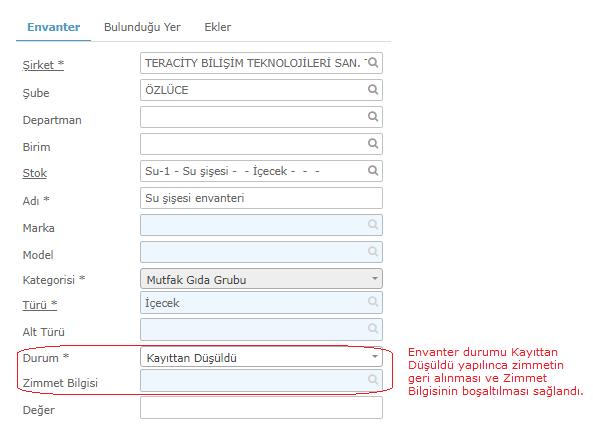
Task: Click the Stok field search icon
Action: click(x=373, y=171)
